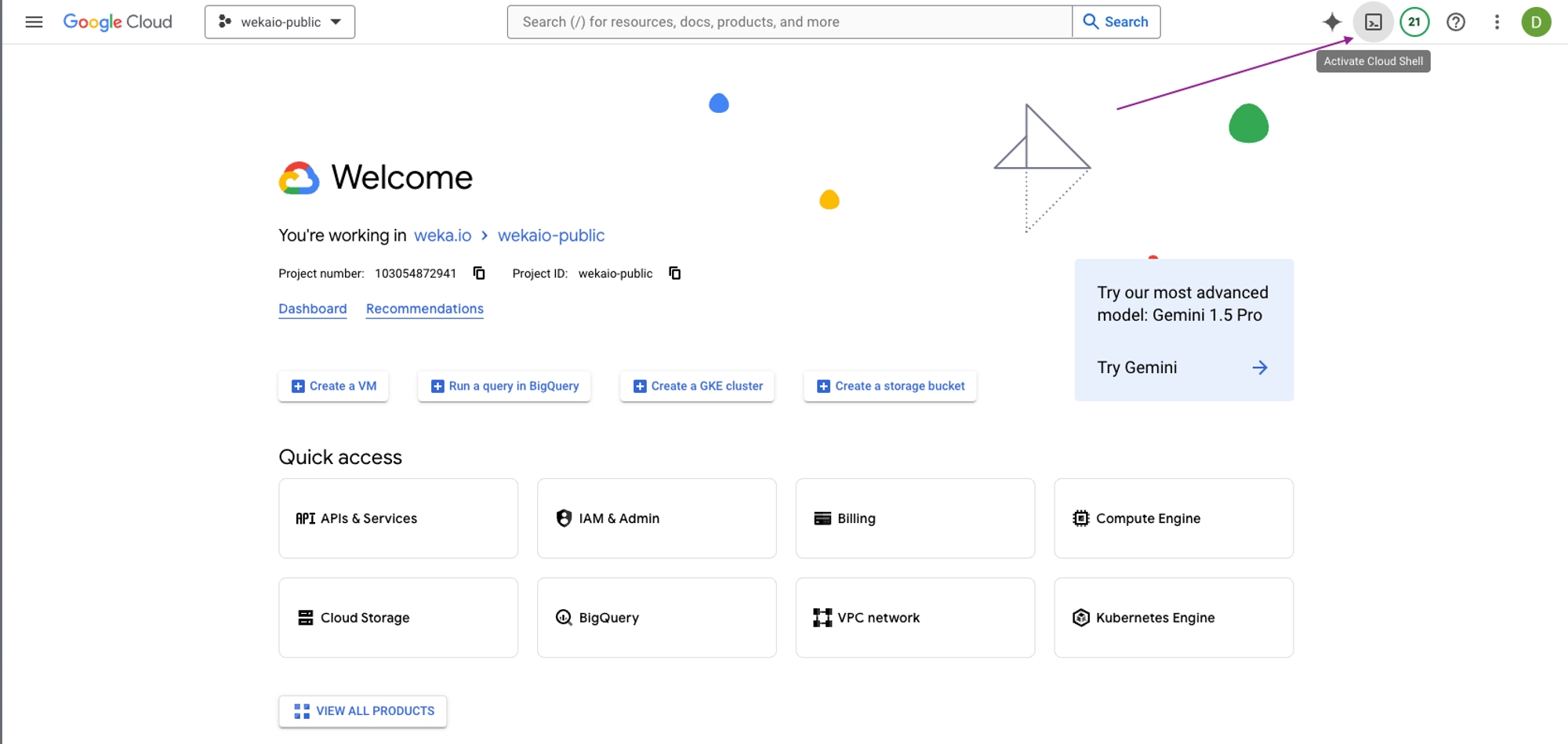Open the Compute Engine quick access card
This screenshot has width=1568, height=744.
tap(1173, 518)
